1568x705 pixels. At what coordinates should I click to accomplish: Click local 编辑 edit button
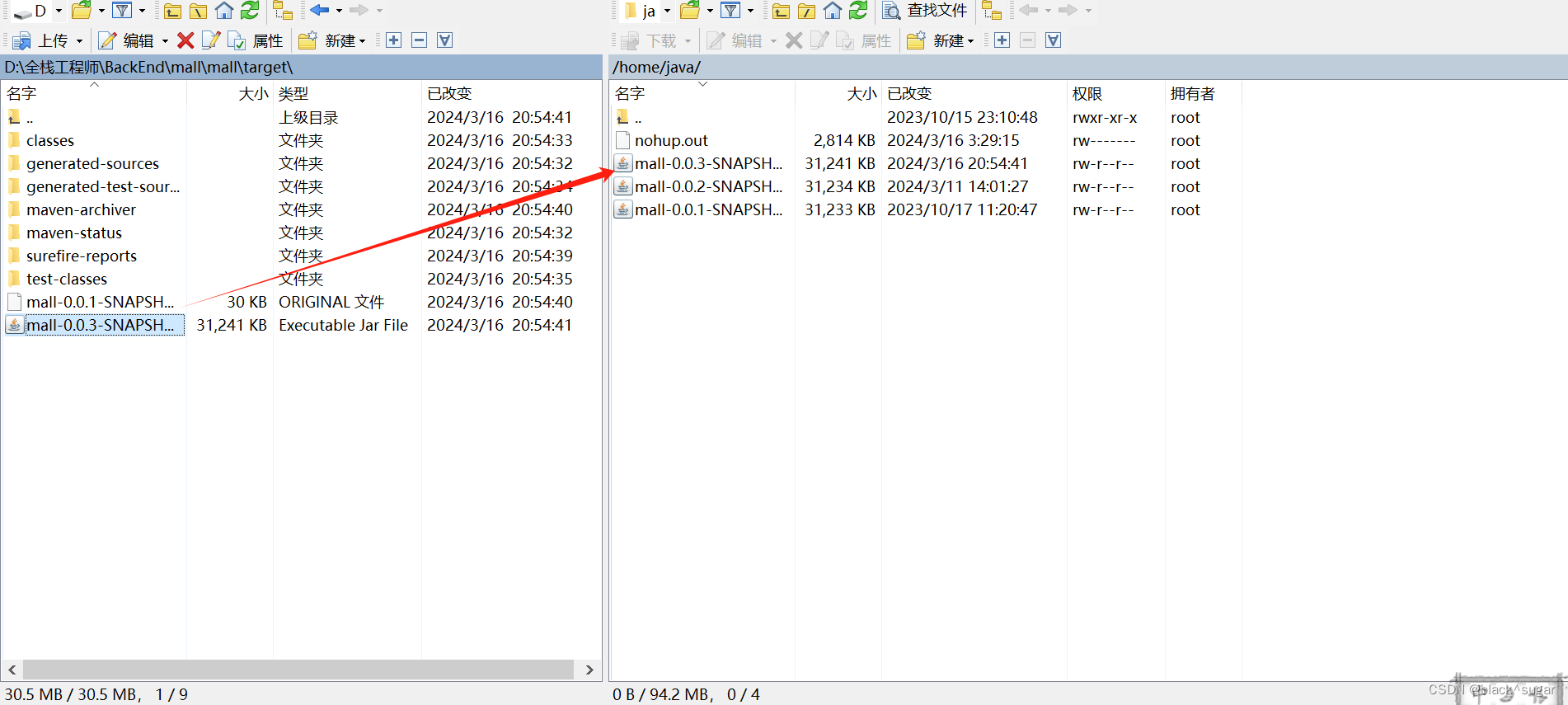pos(126,40)
